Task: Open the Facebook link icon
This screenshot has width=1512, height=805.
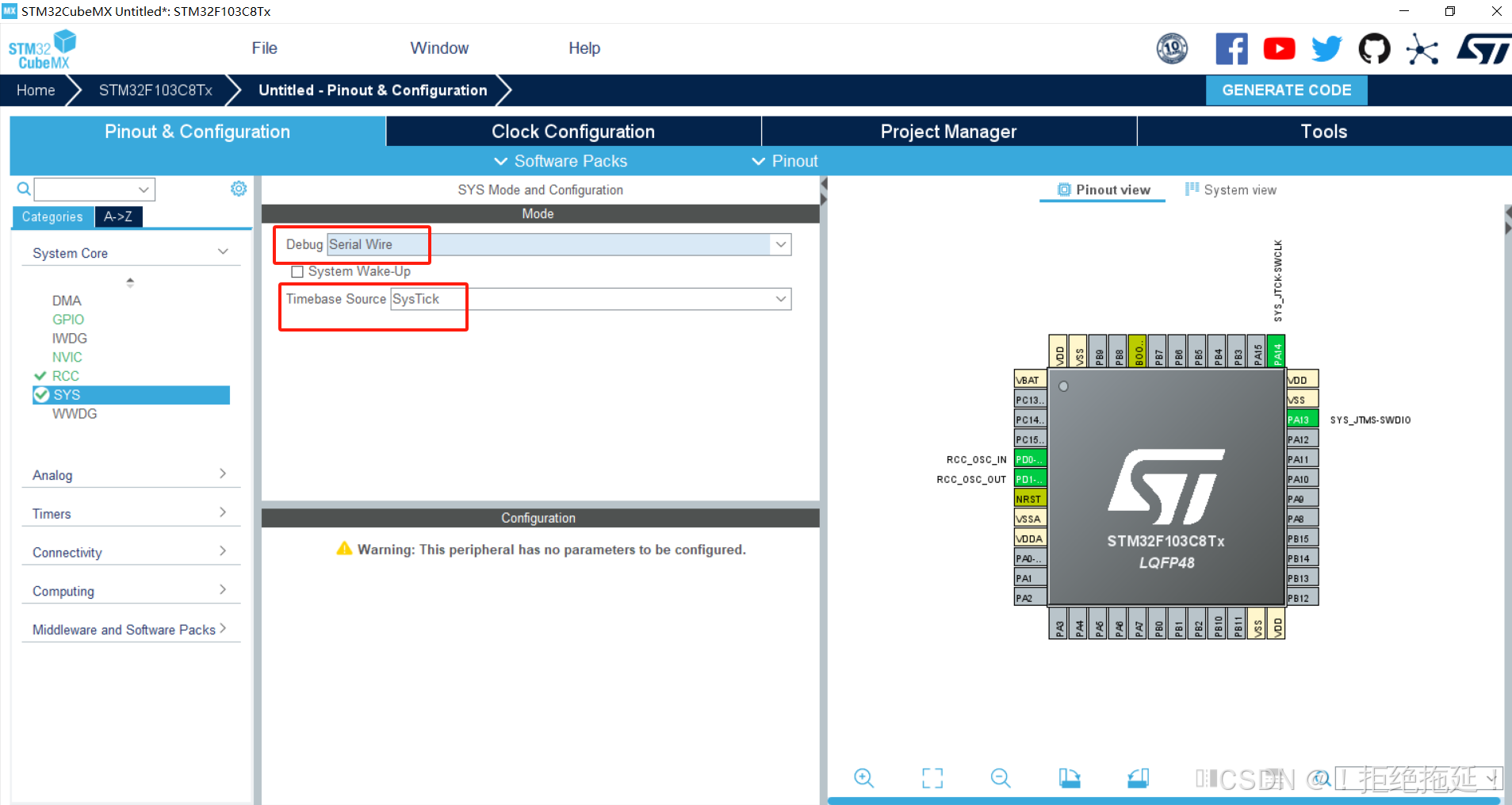Action: 1231,49
